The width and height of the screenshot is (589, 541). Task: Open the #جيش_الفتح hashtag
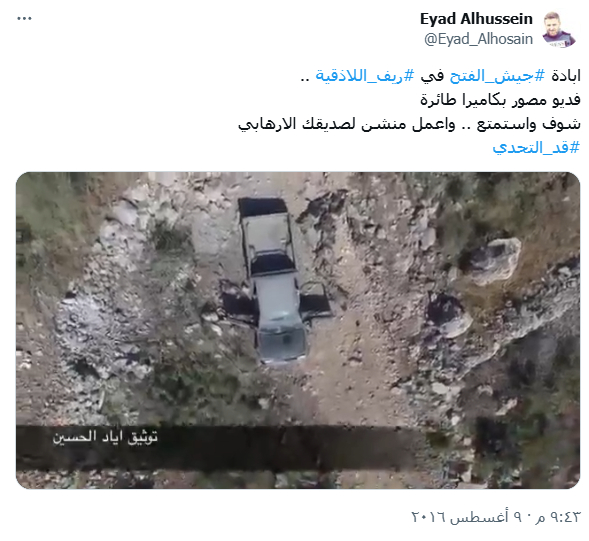[x=497, y=75]
